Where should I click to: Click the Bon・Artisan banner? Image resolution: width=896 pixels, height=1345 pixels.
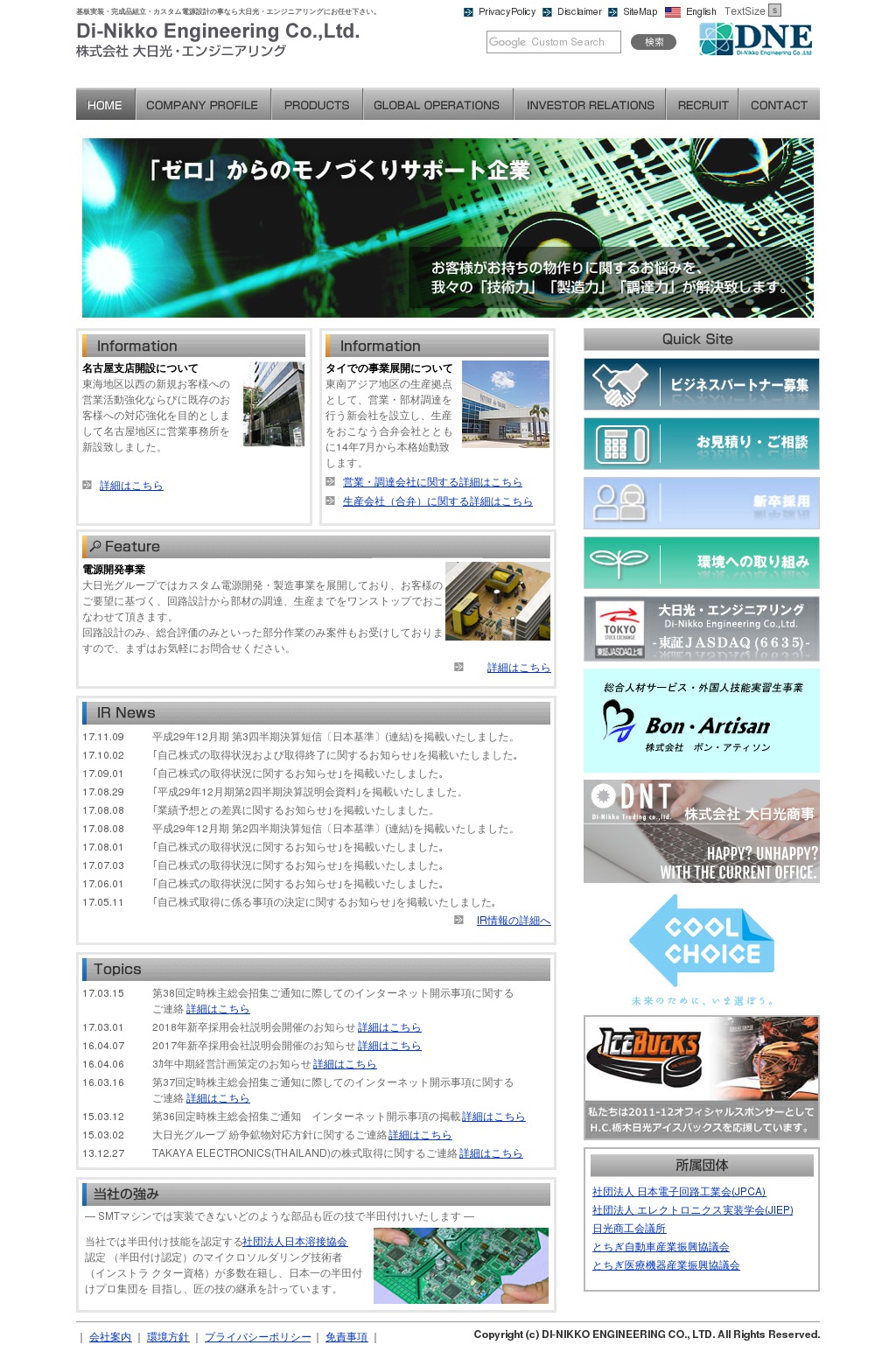point(702,720)
